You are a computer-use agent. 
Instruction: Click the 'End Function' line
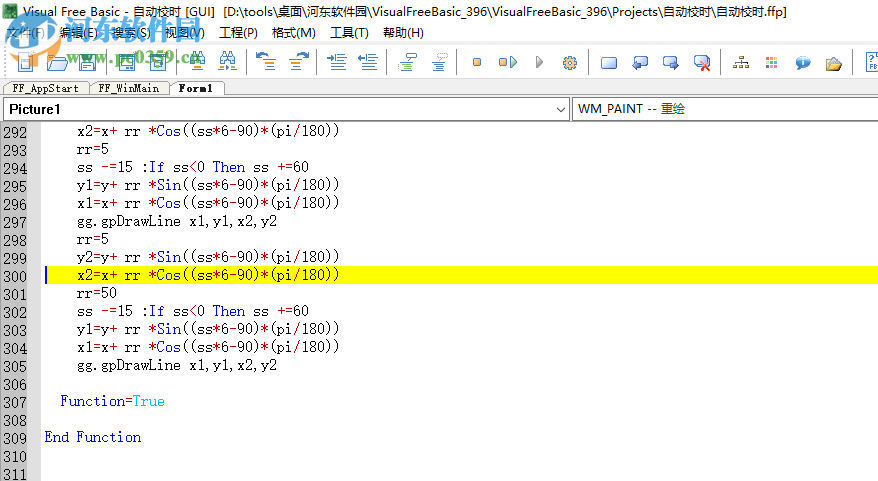[x=93, y=437]
